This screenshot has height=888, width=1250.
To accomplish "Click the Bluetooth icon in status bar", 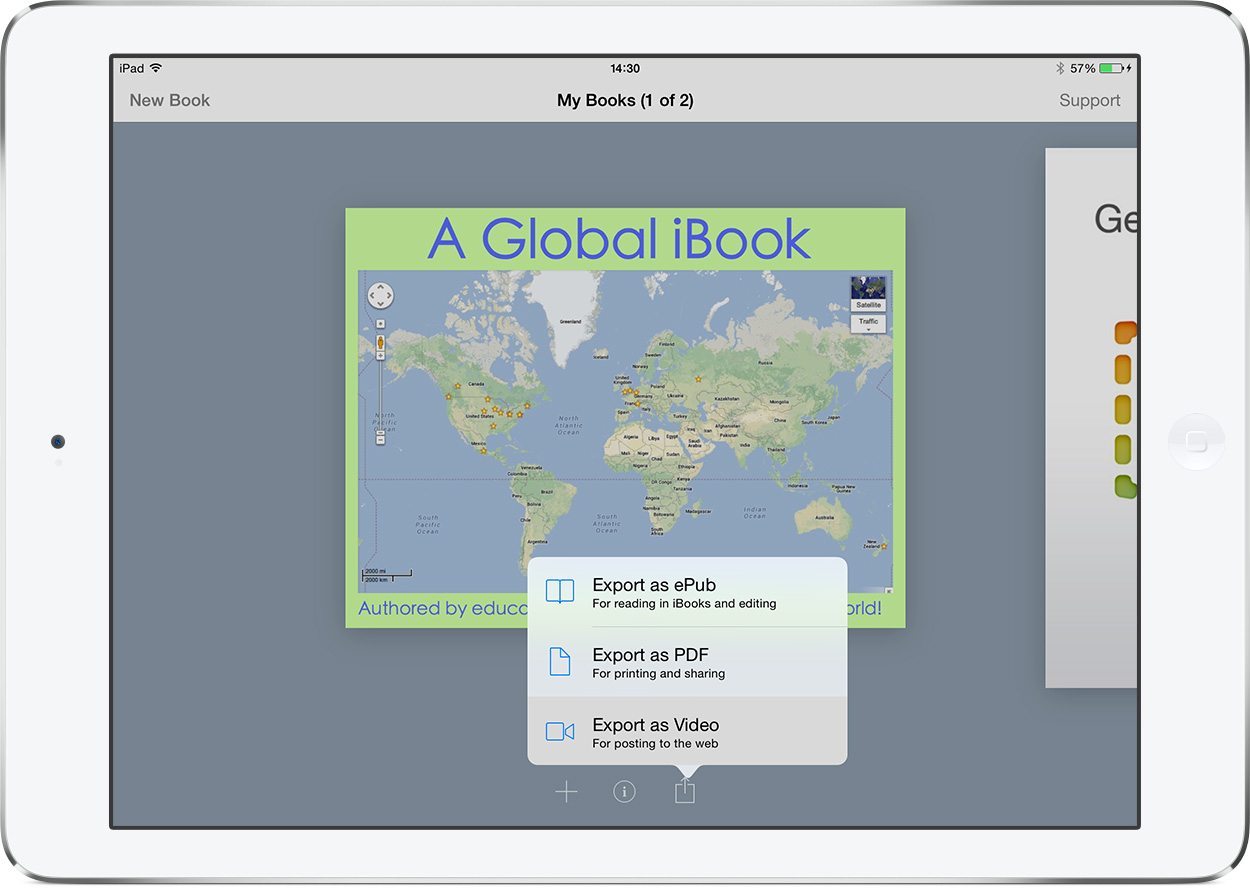I will [x=1060, y=68].
